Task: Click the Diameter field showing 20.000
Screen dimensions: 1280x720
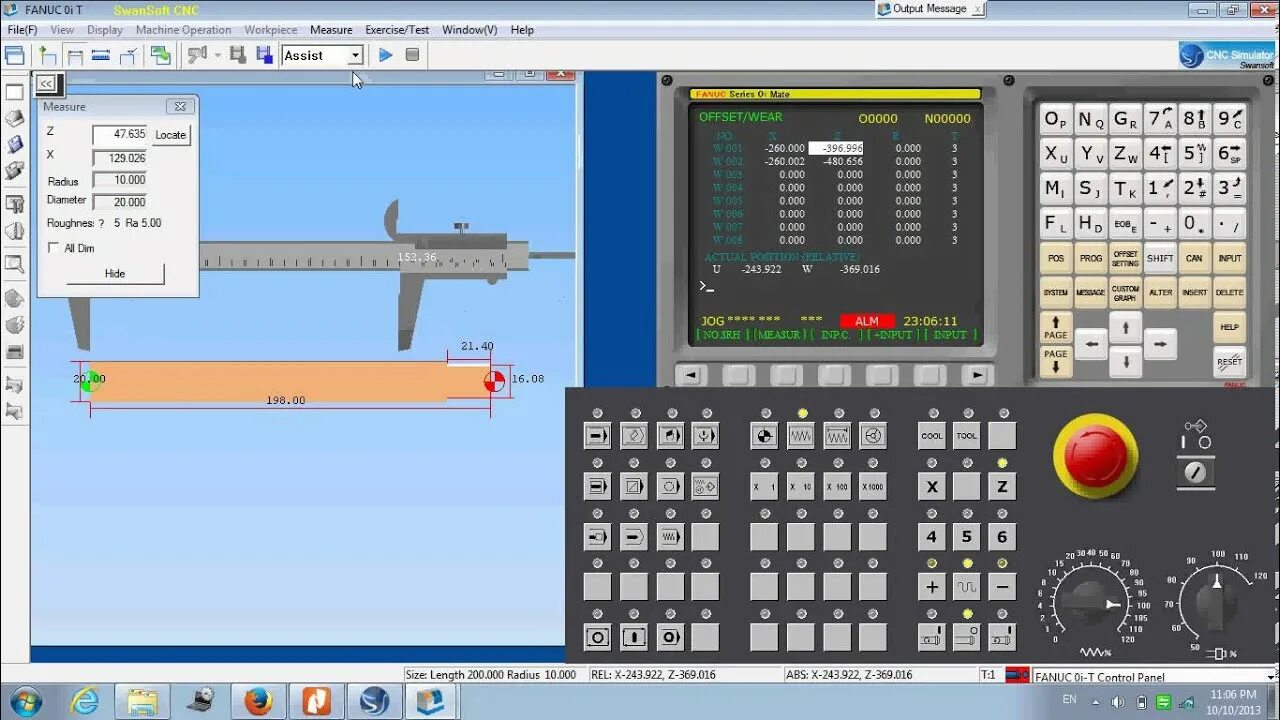Action: (120, 202)
